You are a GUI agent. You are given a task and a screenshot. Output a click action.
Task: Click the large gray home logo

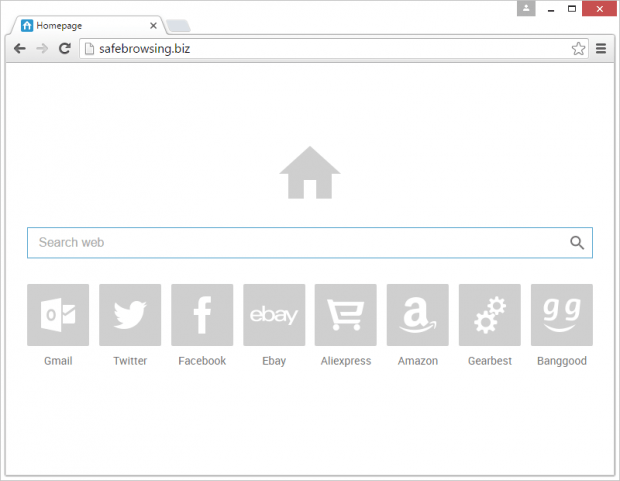310,172
